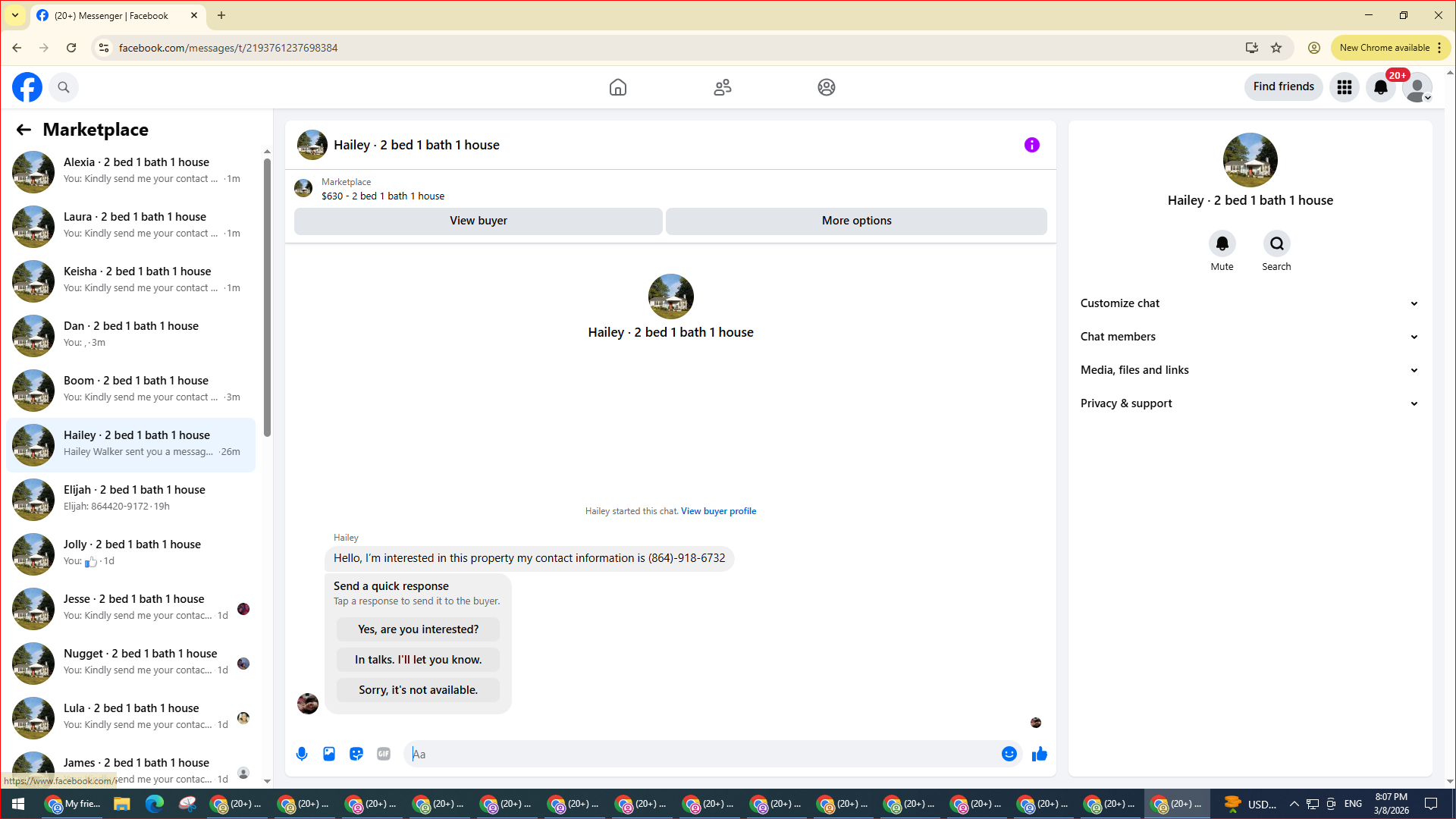The height and width of the screenshot is (819, 1456).
Task: Attach a file using photo icon
Action: 329,754
